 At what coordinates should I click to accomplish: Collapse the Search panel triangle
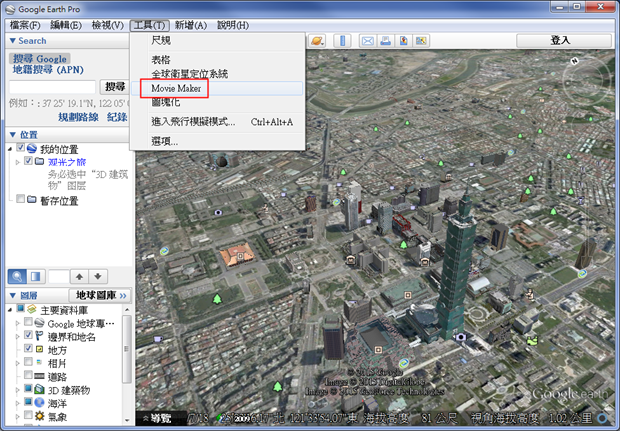12,40
